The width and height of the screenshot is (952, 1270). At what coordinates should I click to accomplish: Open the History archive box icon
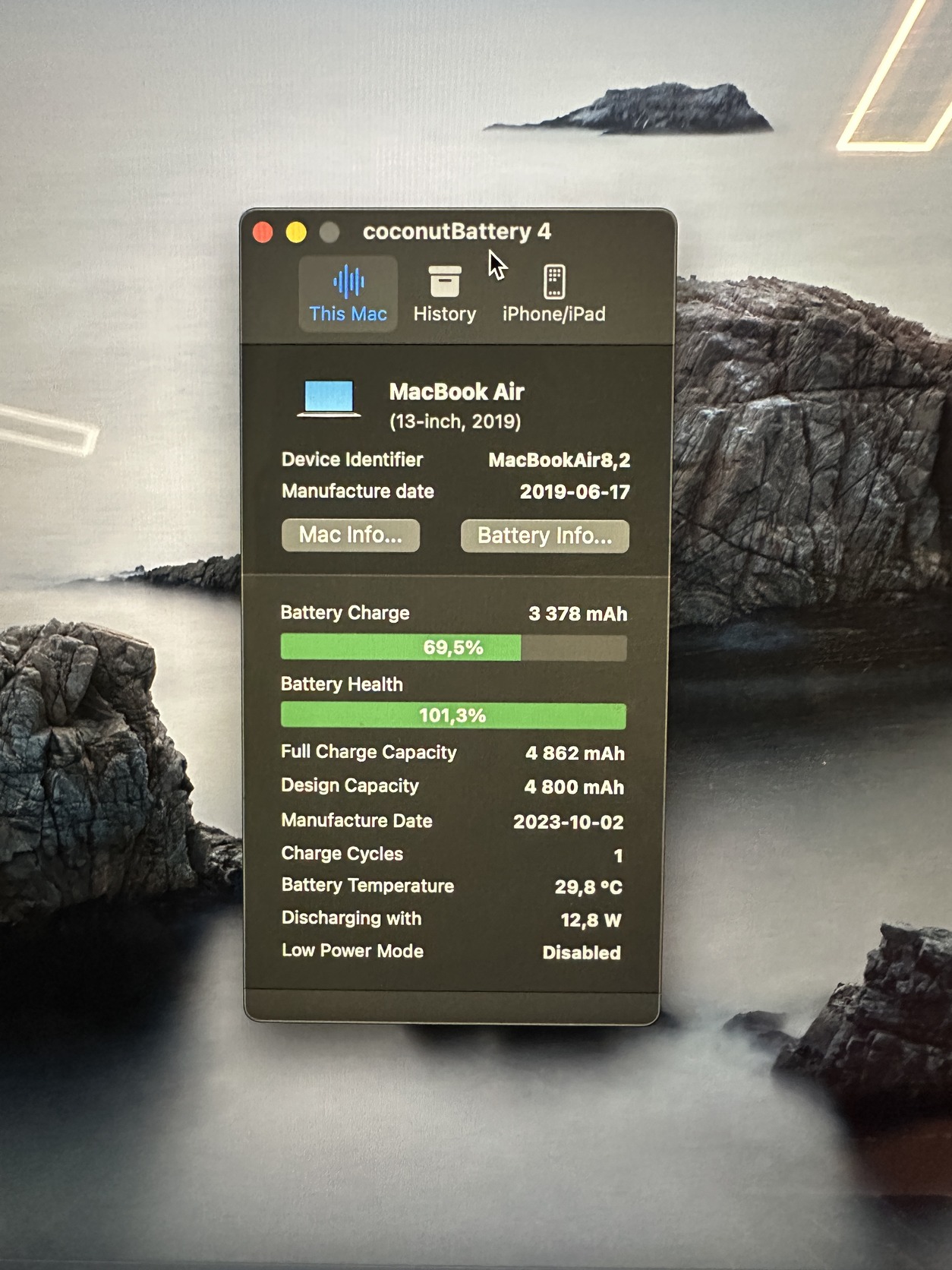445,282
